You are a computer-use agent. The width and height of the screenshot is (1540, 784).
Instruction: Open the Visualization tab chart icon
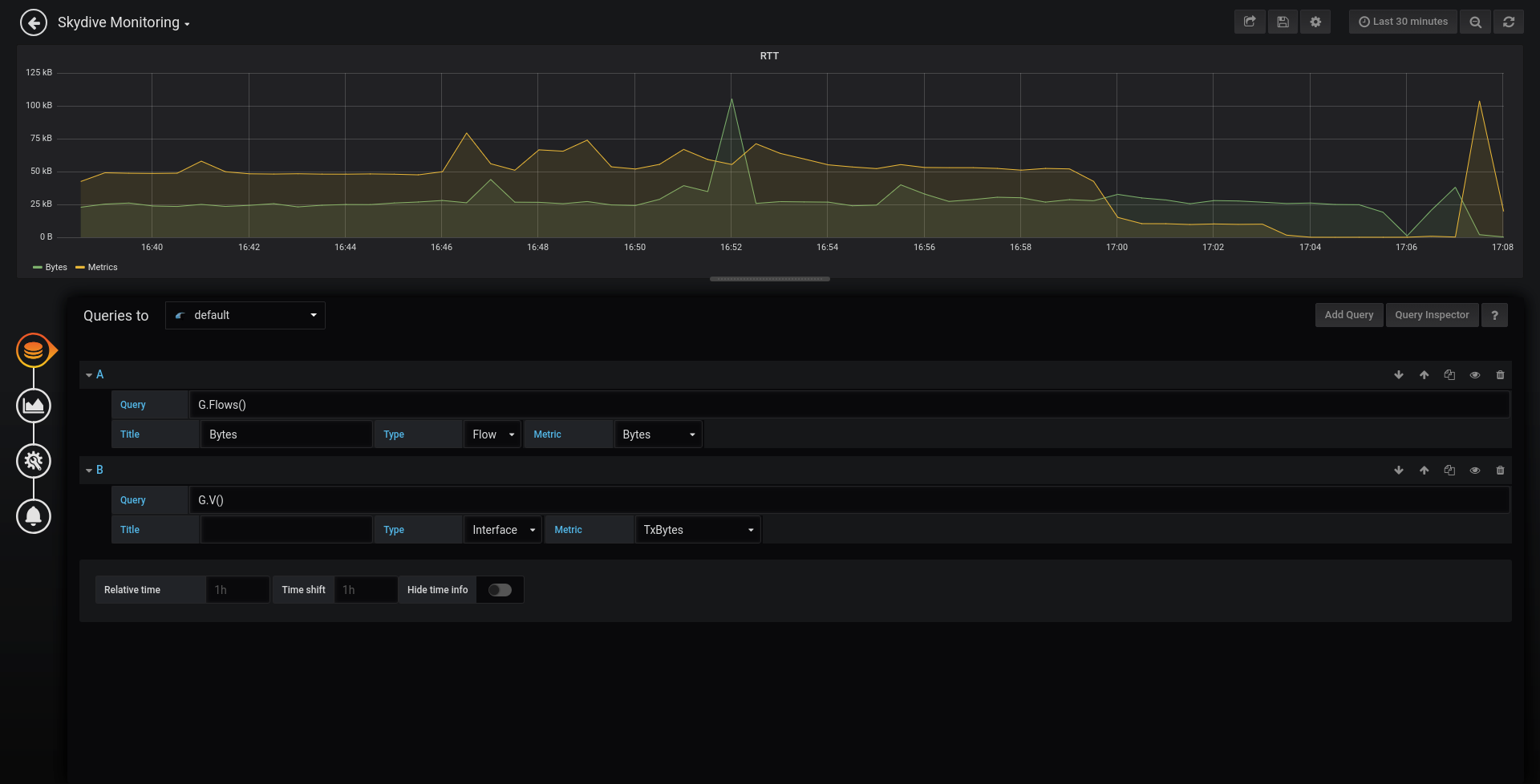[x=34, y=406]
